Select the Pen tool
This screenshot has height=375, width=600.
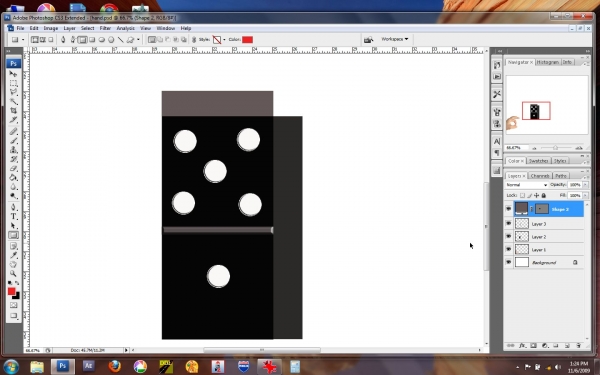click(x=13, y=207)
